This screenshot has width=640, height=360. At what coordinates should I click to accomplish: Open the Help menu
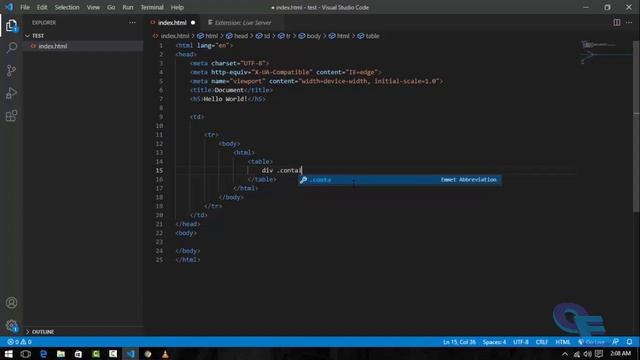(x=177, y=7)
